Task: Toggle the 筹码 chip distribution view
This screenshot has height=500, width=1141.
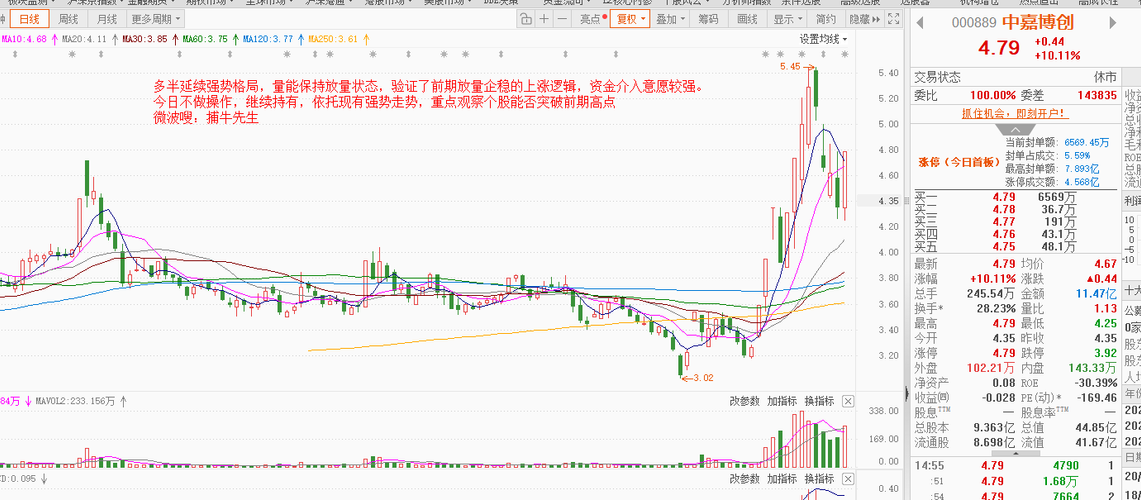Action: coord(708,20)
